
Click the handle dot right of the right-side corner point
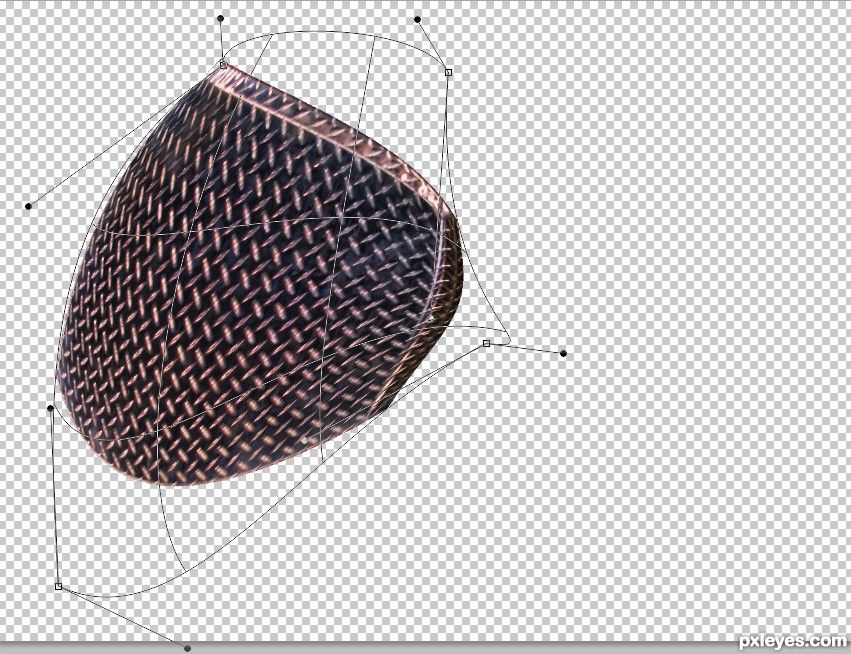pyautogui.click(x=563, y=354)
